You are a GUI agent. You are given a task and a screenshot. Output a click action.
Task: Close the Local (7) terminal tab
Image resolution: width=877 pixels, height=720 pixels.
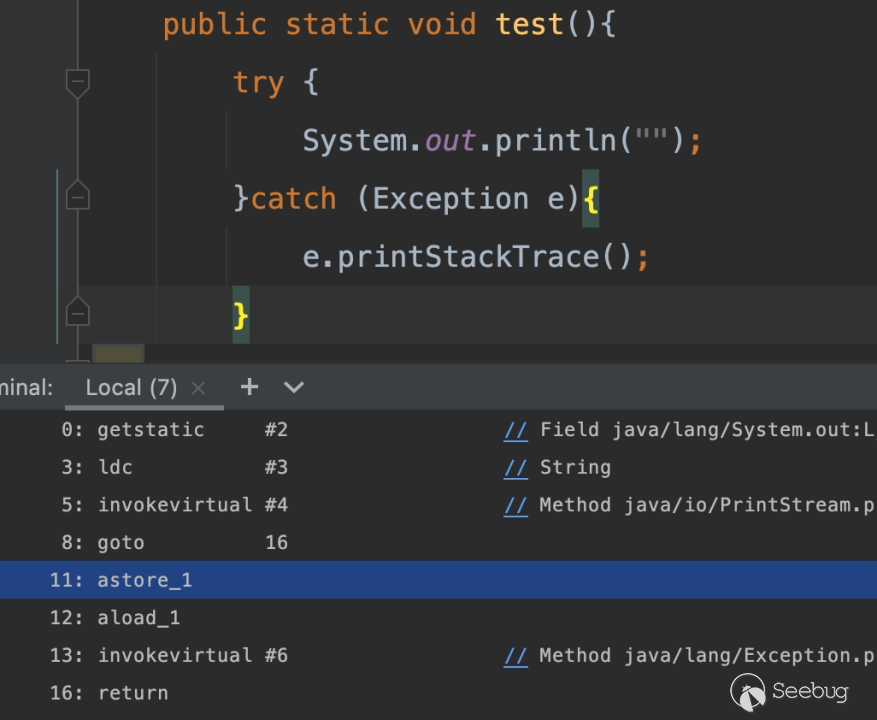(x=198, y=388)
